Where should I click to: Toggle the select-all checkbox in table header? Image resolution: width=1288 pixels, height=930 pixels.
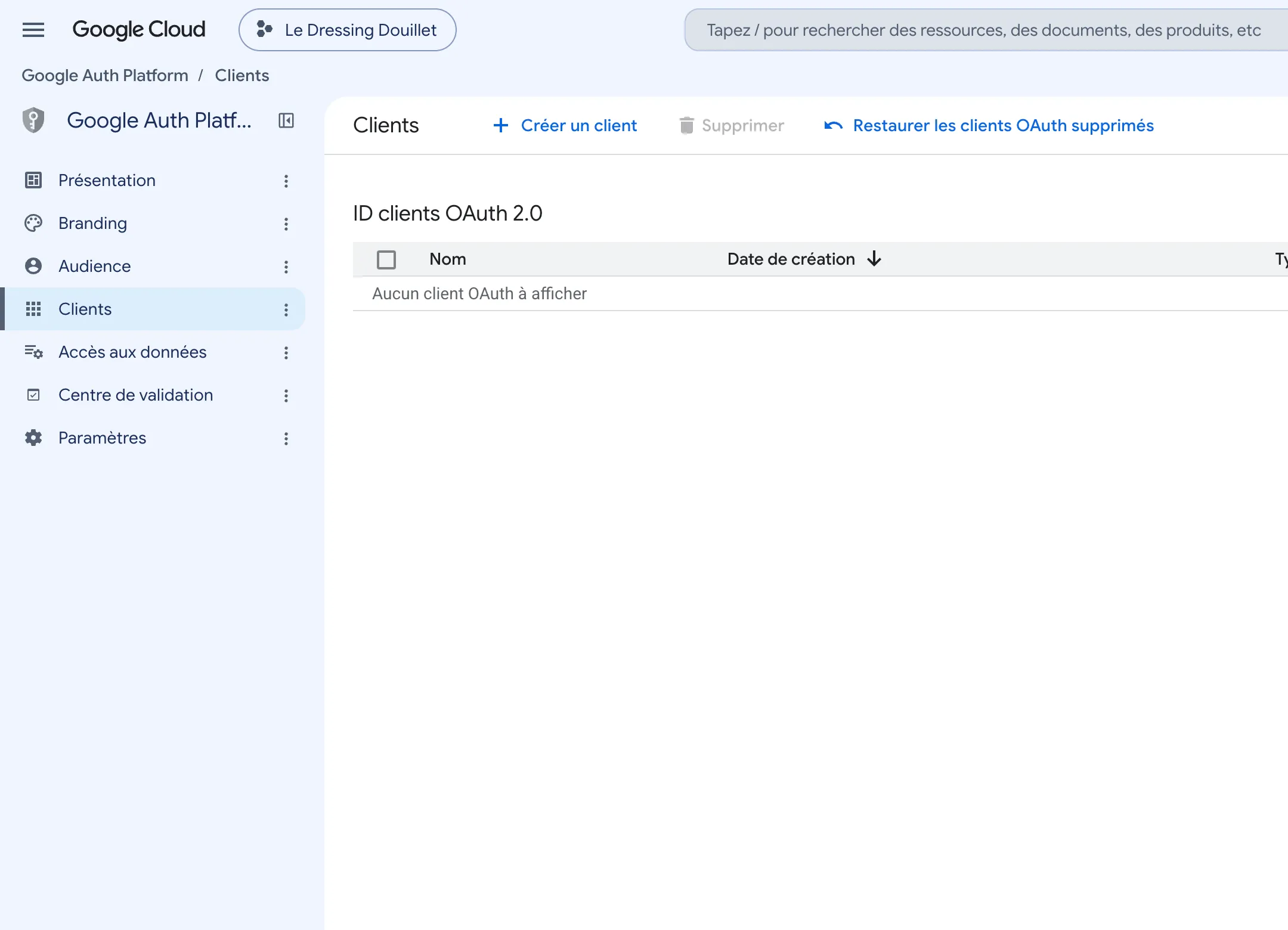click(386, 260)
